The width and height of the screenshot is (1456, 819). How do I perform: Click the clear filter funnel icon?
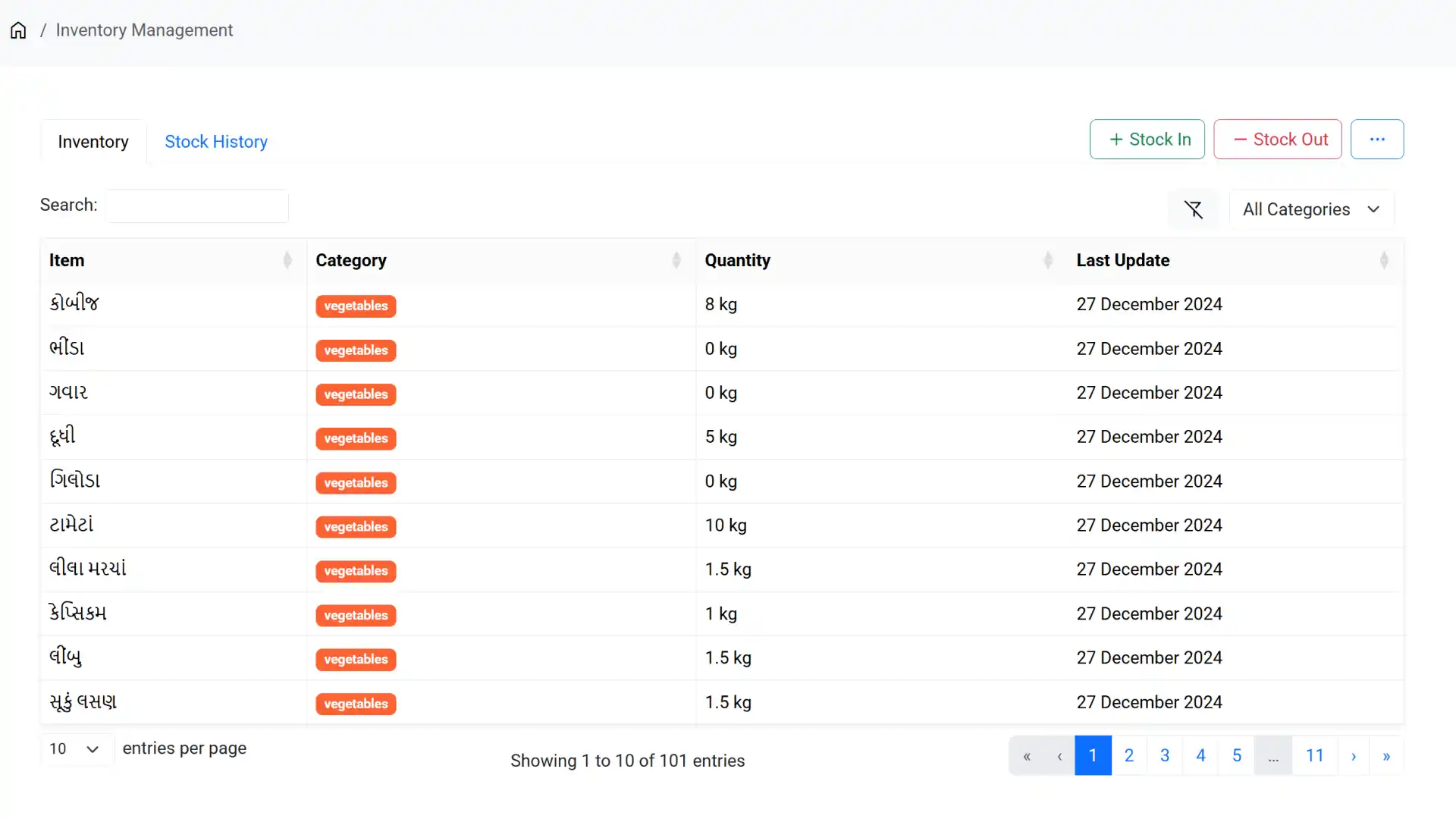(x=1194, y=209)
